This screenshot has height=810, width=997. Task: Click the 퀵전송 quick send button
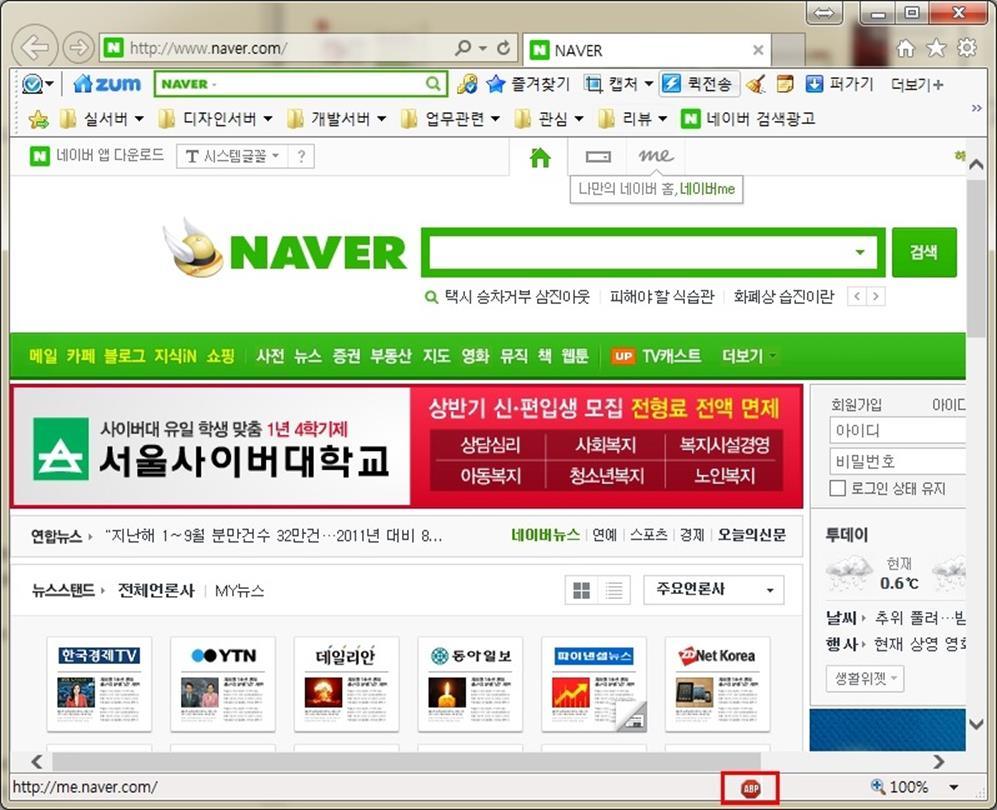click(x=699, y=83)
